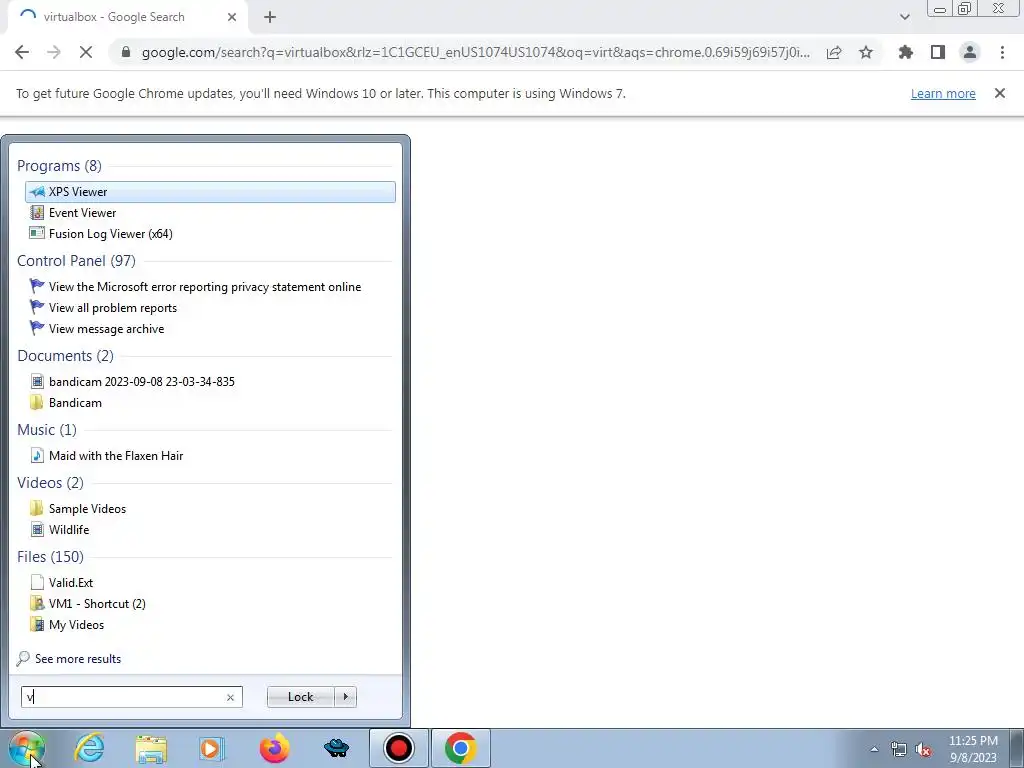This screenshot has height=768, width=1024.
Task: Open Chrome tab search dropdown
Action: pyautogui.click(x=904, y=17)
